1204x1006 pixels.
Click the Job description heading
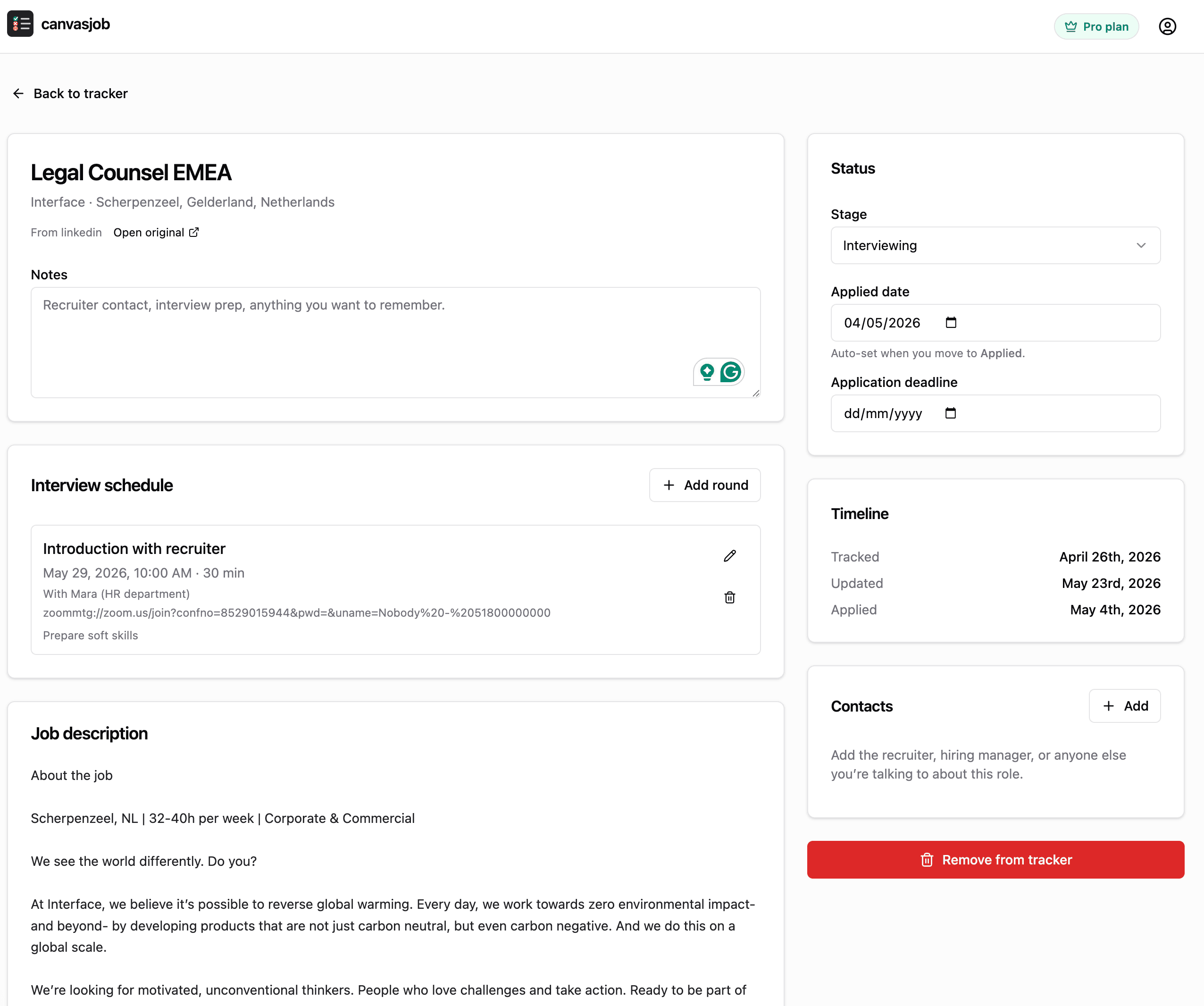click(90, 734)
